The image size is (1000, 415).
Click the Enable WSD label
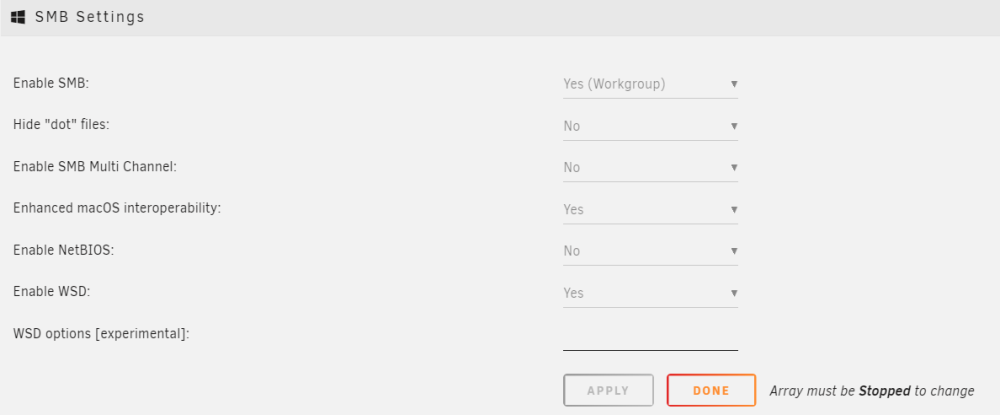pyautogui.click(x=52, y=292)
